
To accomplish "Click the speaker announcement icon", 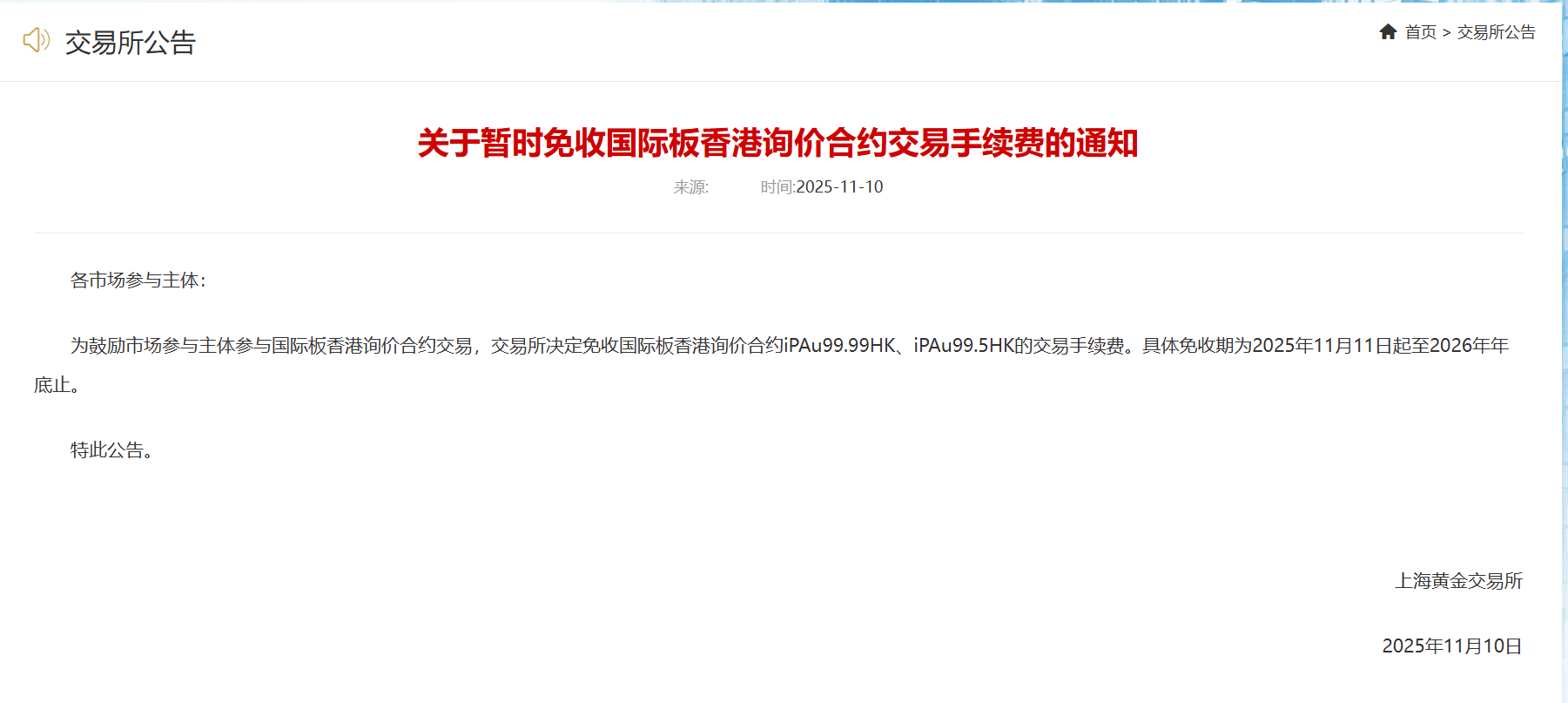I will (37, 39).
